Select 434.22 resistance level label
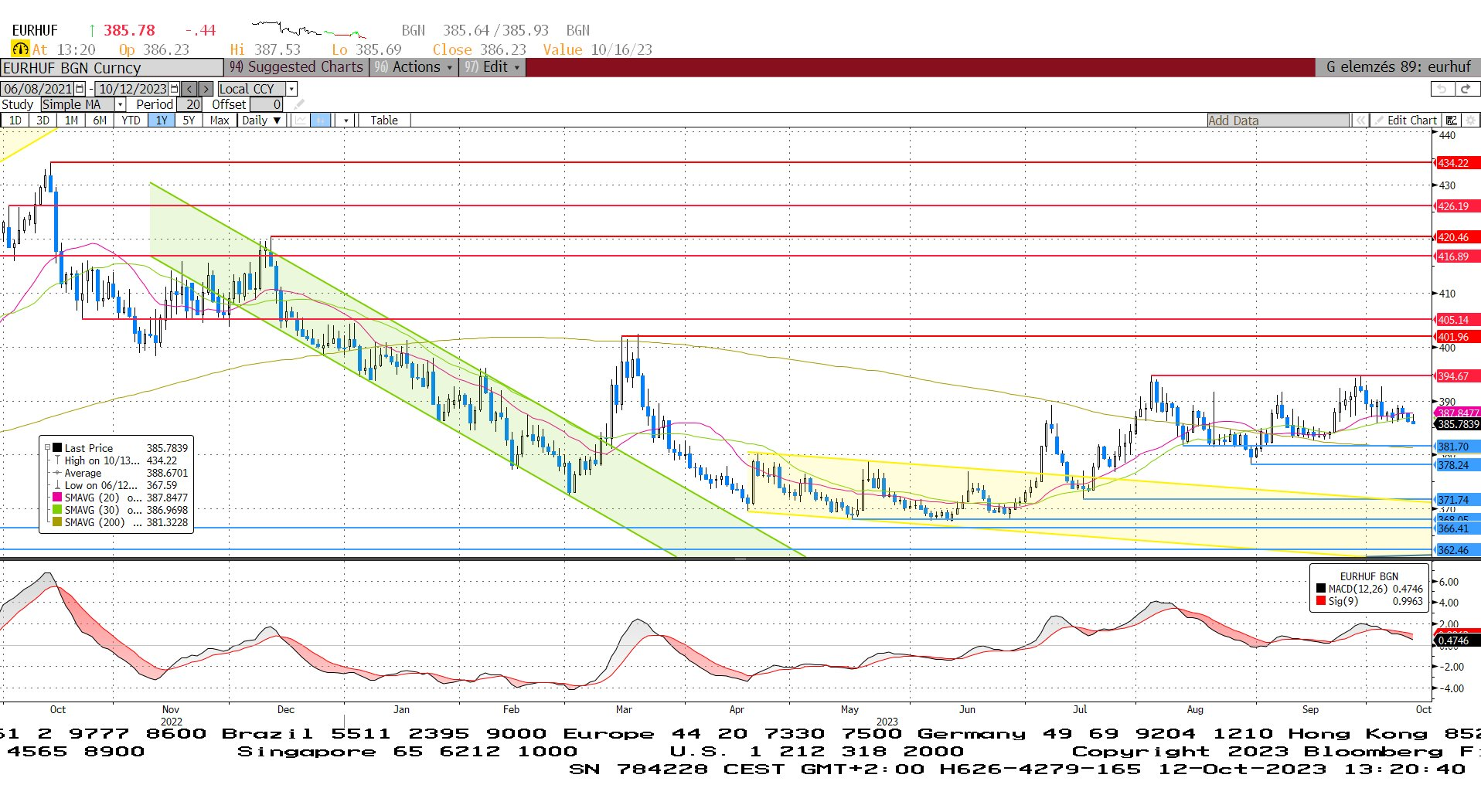 tap(1457, 163)
